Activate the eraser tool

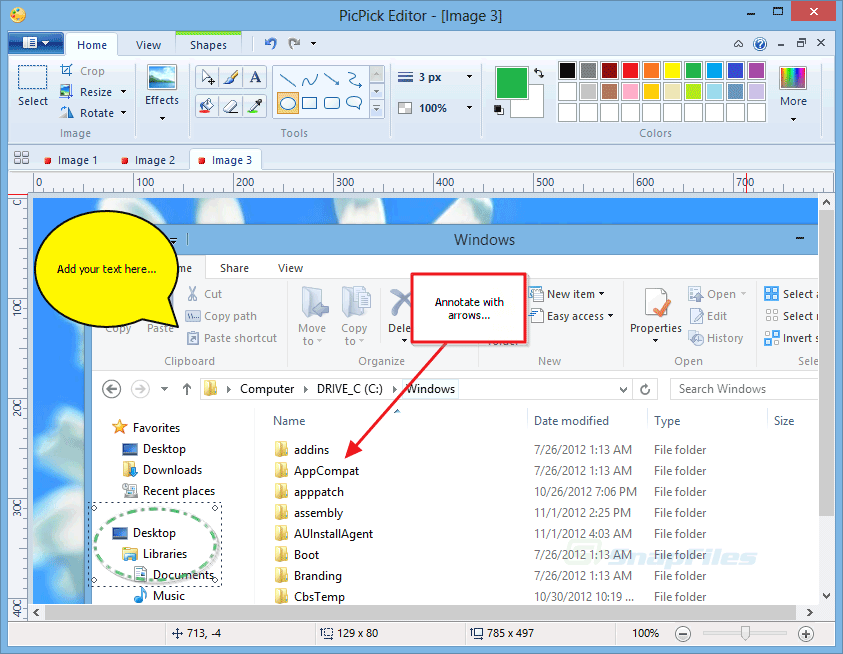[231, 105]
